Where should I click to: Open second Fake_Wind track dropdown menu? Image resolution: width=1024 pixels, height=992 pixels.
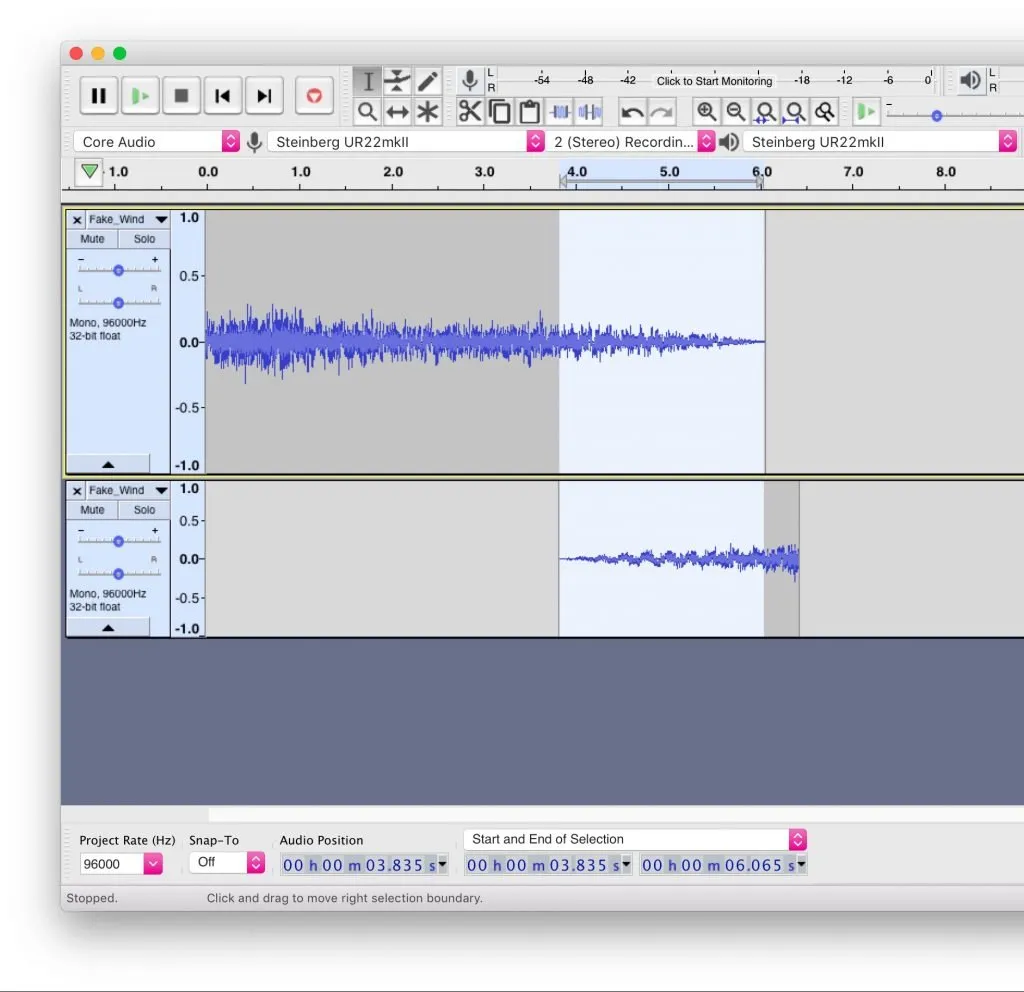point(161,490)
